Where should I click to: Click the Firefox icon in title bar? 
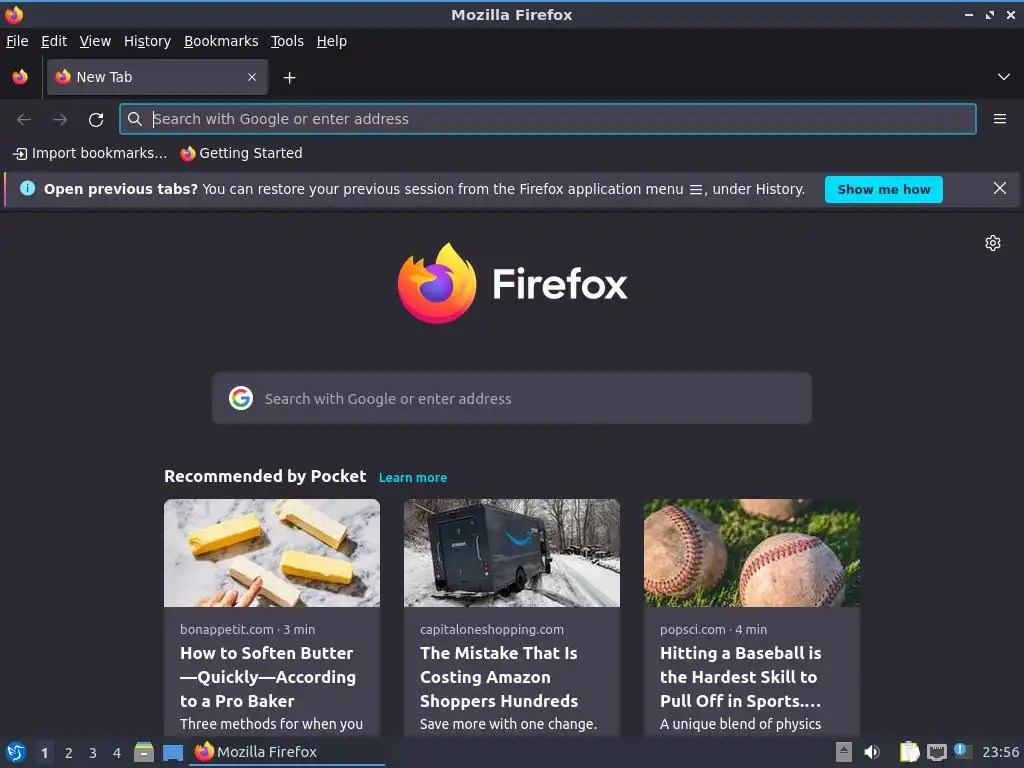pyautogui.click(x=14, y=14)
